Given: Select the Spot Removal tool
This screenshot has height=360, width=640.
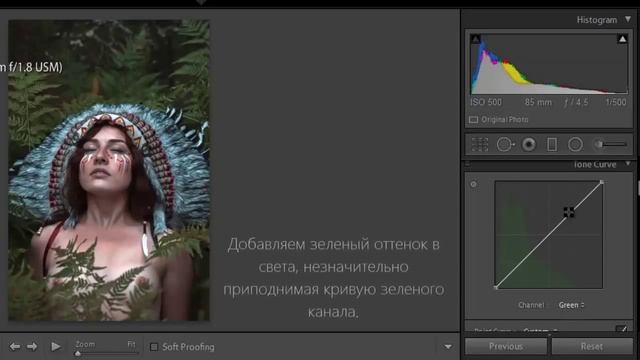Looking at the screenshot, I should pos(505,144).
